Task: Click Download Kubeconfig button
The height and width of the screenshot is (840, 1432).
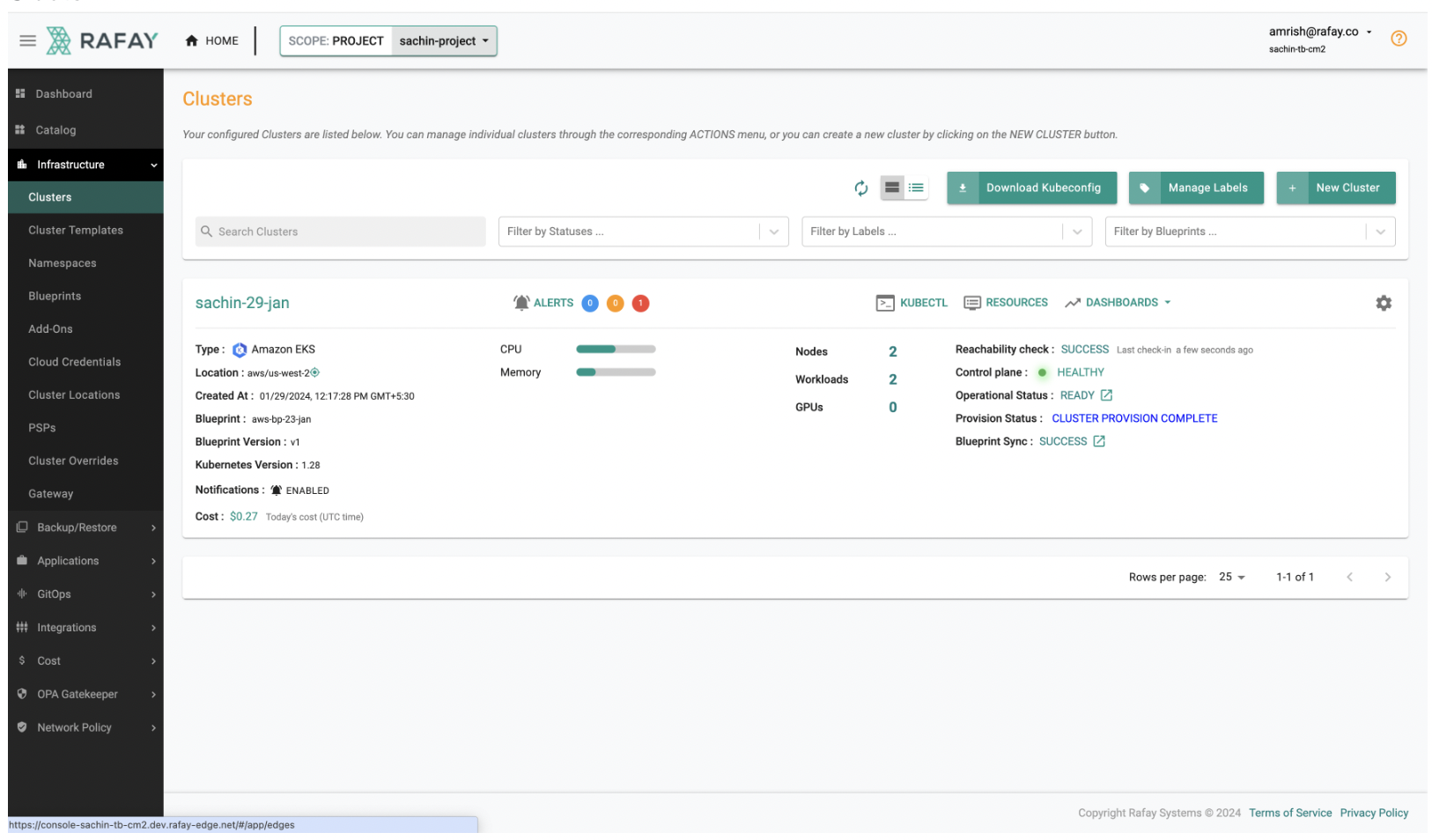Action: (1031, 188)
